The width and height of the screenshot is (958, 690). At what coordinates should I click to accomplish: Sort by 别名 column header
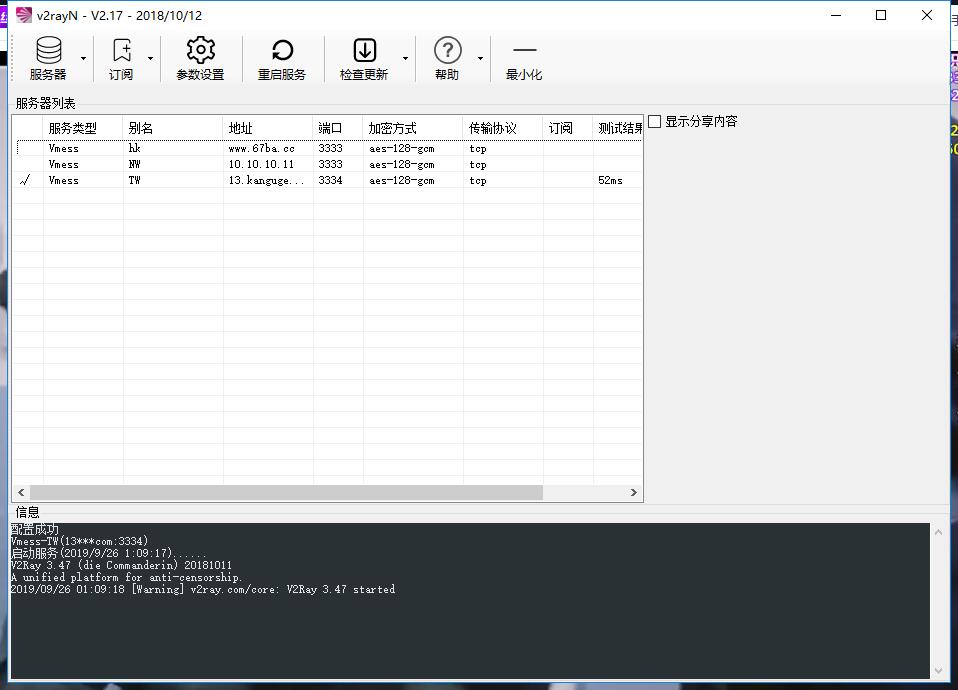tap(172, 128)
